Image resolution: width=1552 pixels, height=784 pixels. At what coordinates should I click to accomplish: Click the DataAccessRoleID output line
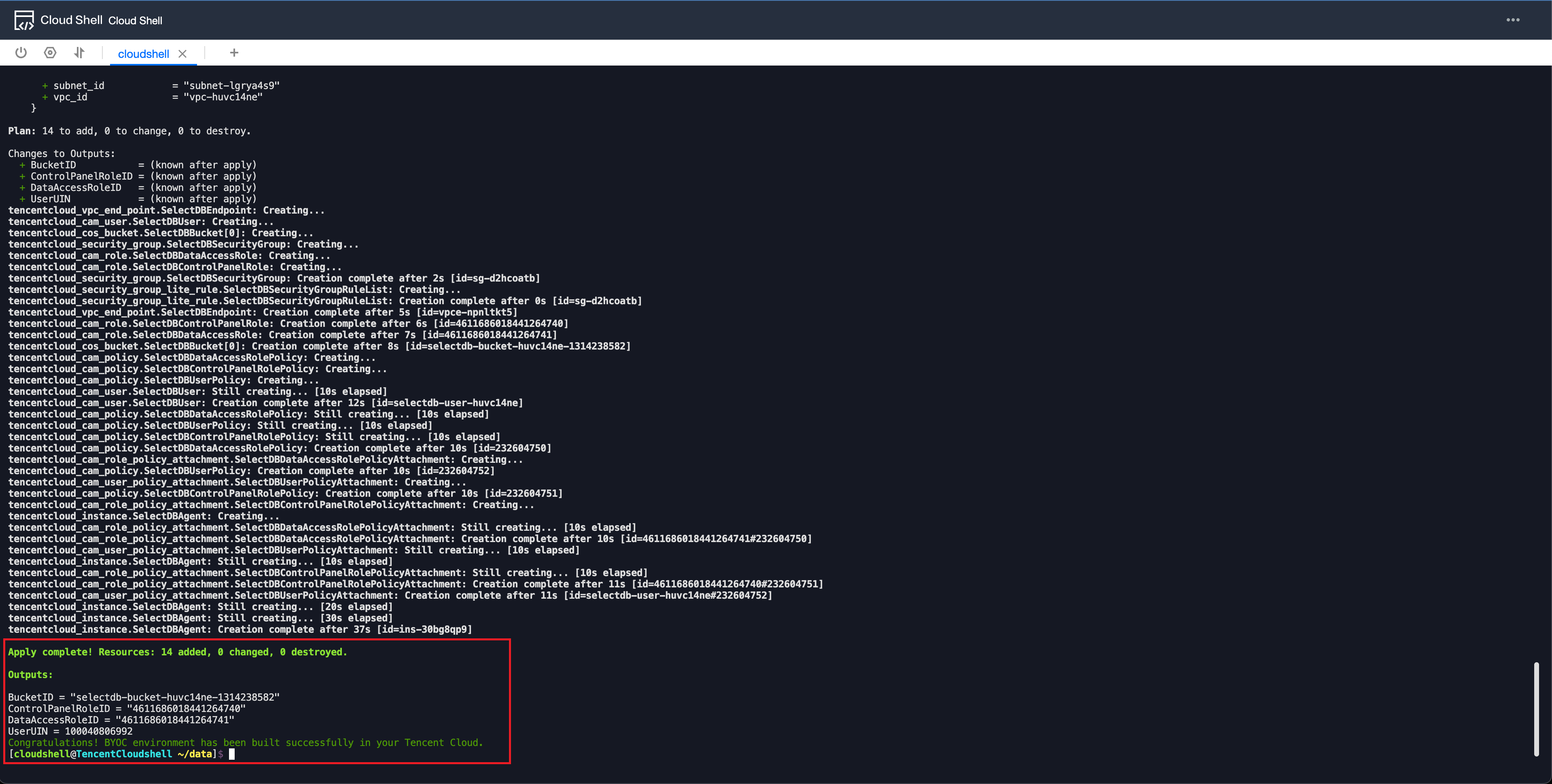tap(121, 720)
